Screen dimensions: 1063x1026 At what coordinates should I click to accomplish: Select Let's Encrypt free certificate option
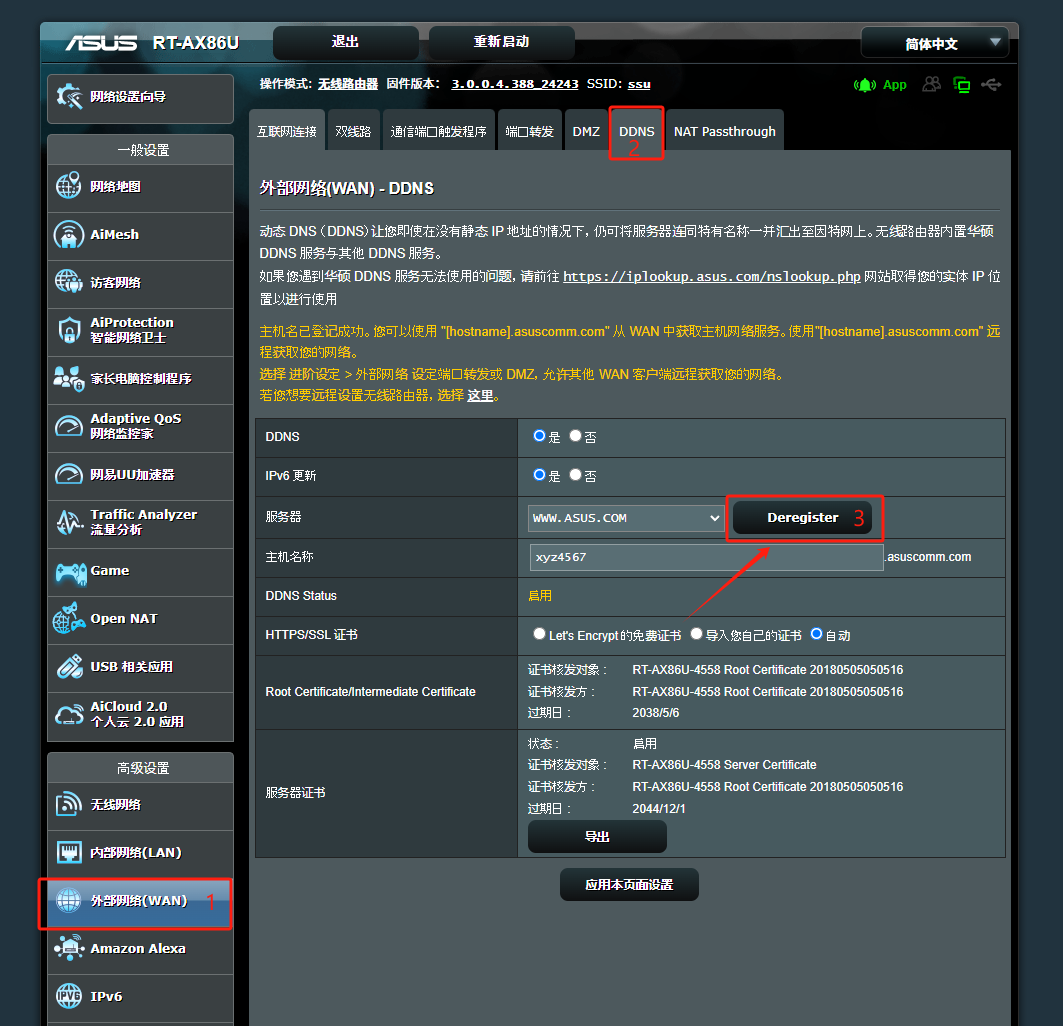click(540, 634)
